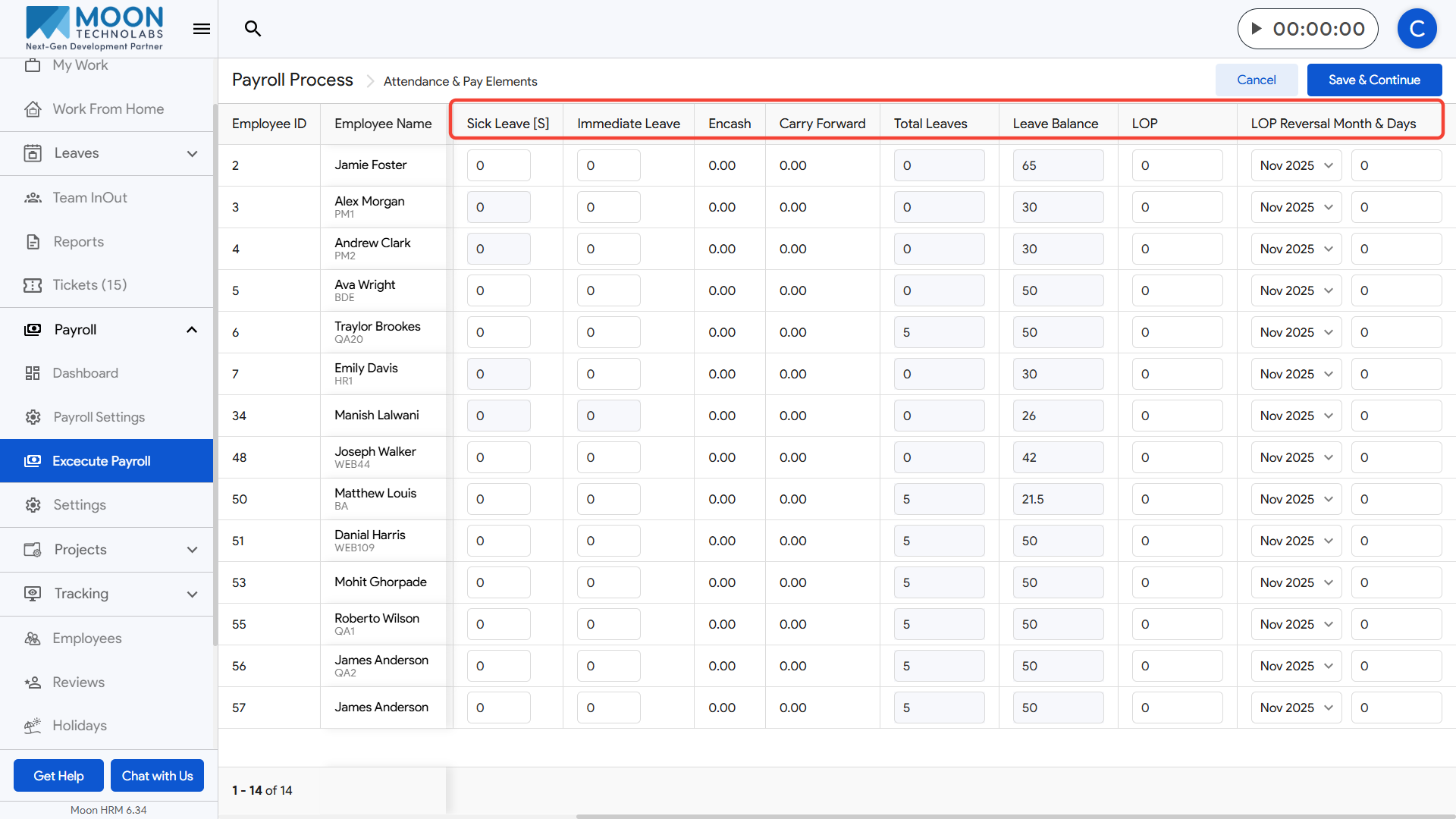Expand the Tracking sidebar section

pos(192,594)
